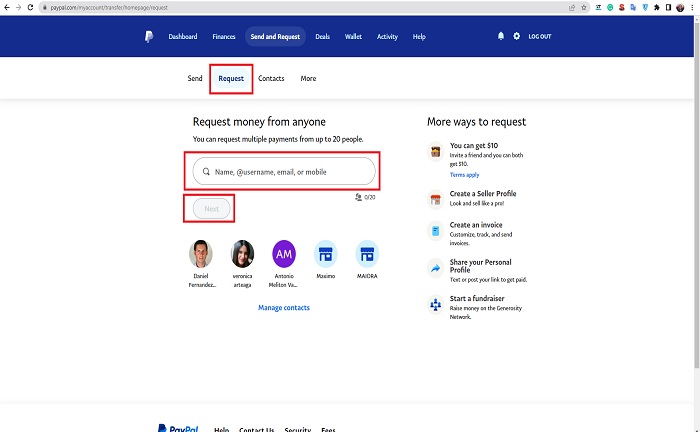The height and width of the screenshot is (432, 700).
Task: Click the browser forward arrow
Action: tap(18, 7)
